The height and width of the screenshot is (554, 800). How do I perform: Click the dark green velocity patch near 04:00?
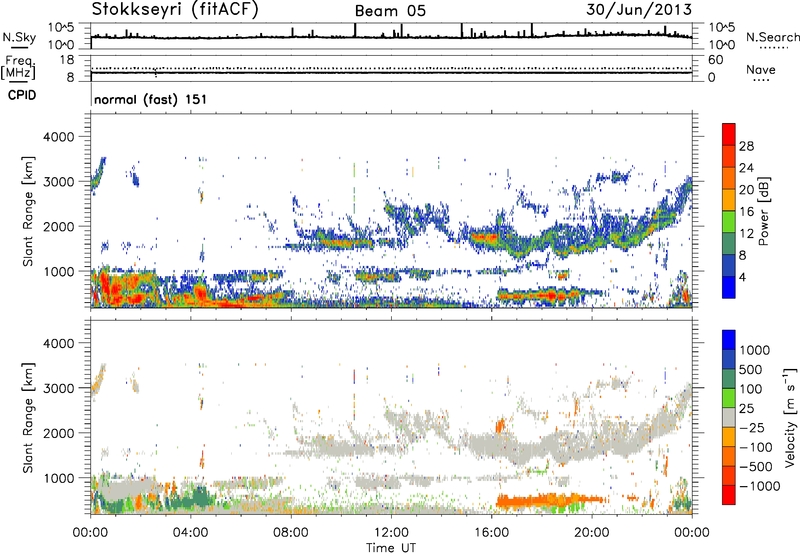click(194, 498)
